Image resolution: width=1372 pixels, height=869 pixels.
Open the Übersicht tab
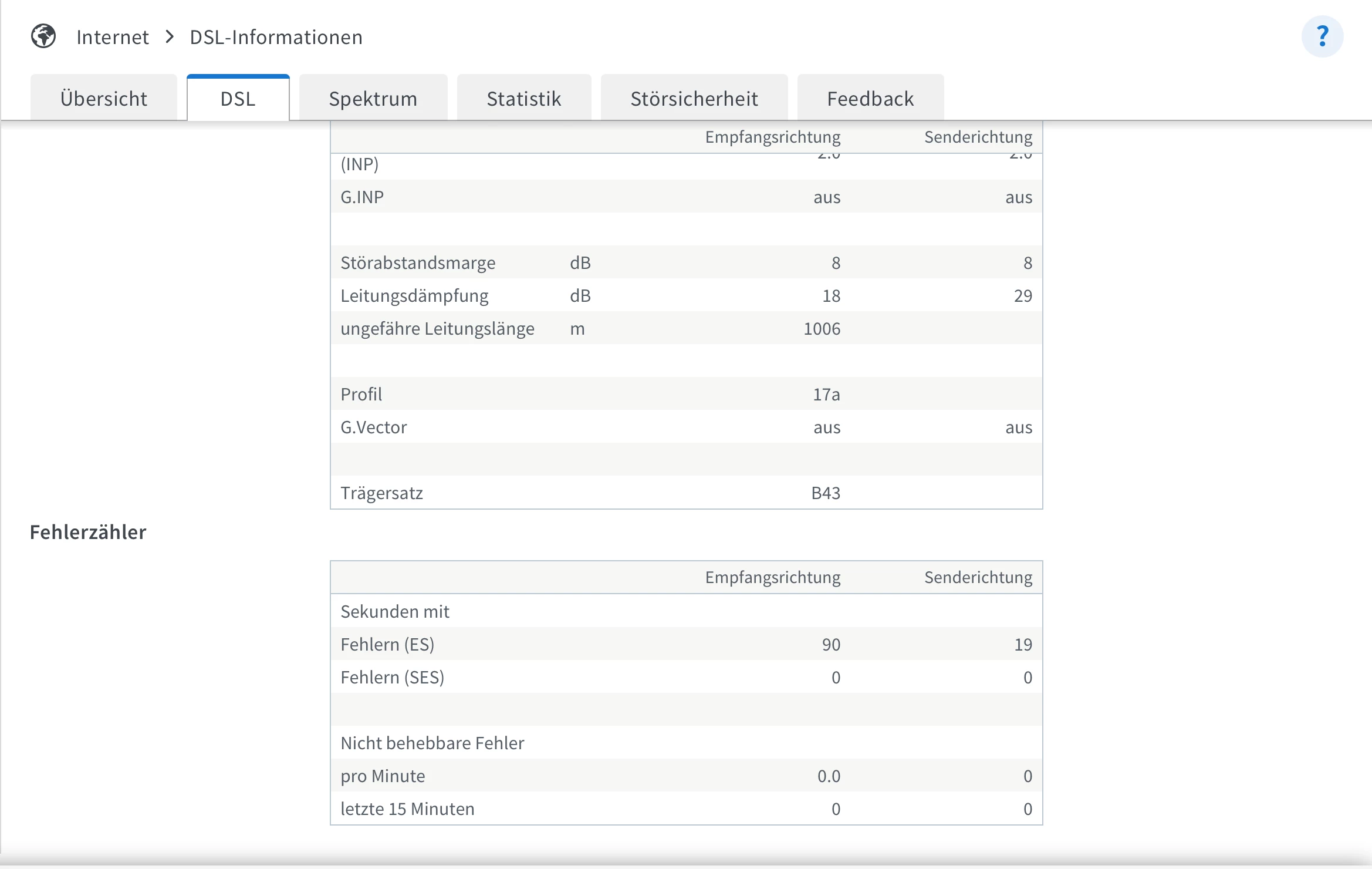(104, 98)
